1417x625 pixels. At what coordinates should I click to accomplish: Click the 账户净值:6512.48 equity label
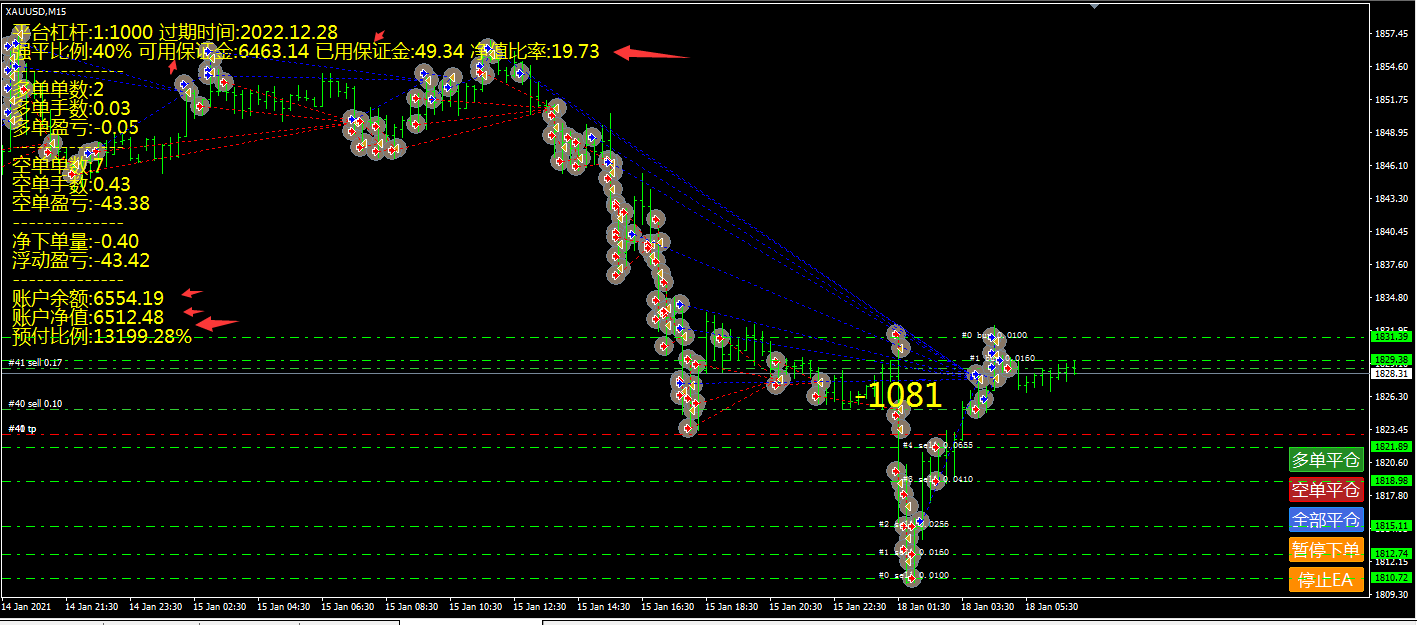pyautogui.click(x=88, y=317)
